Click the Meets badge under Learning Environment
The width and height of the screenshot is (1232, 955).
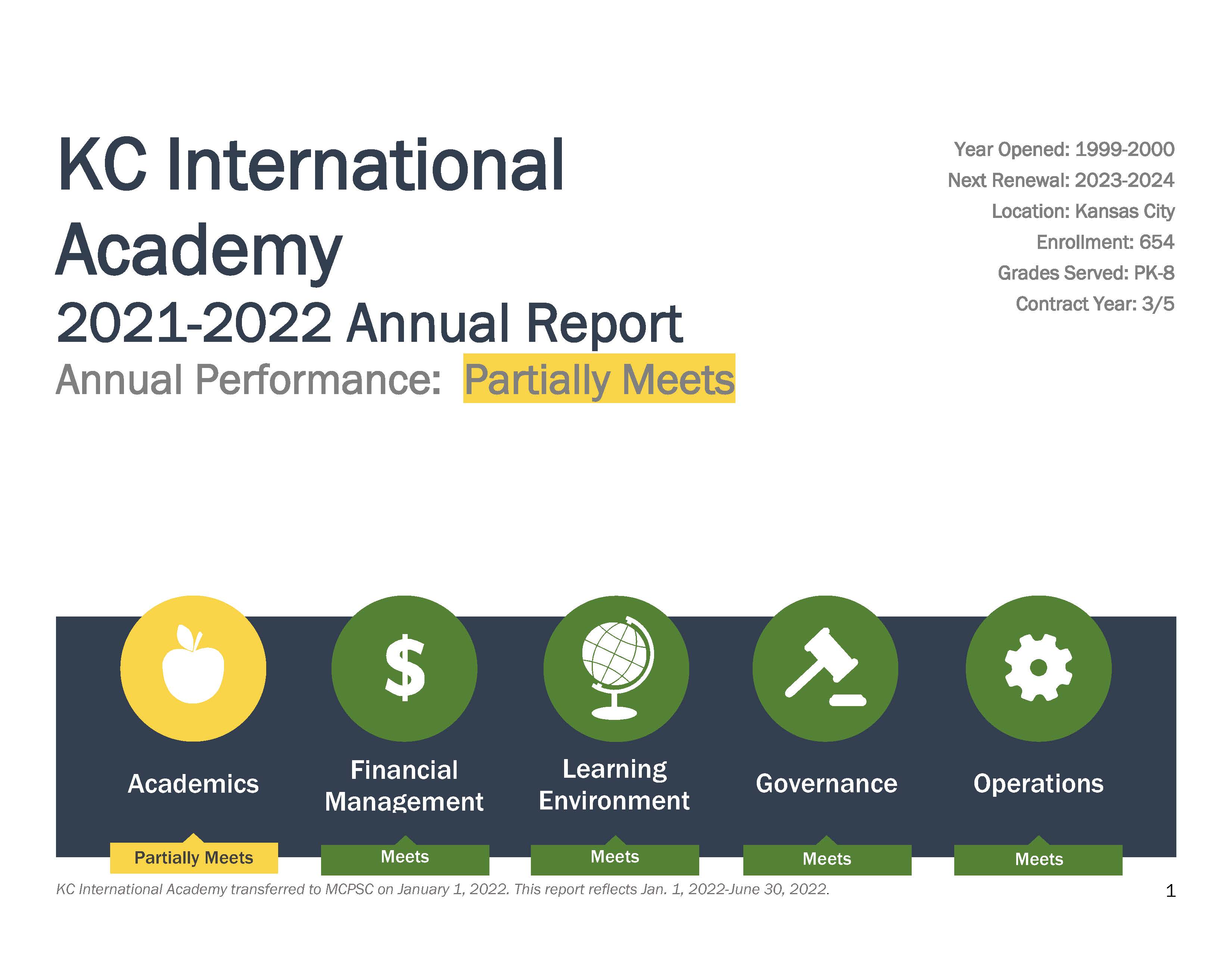pyautogui.click(x=614, y=858)
